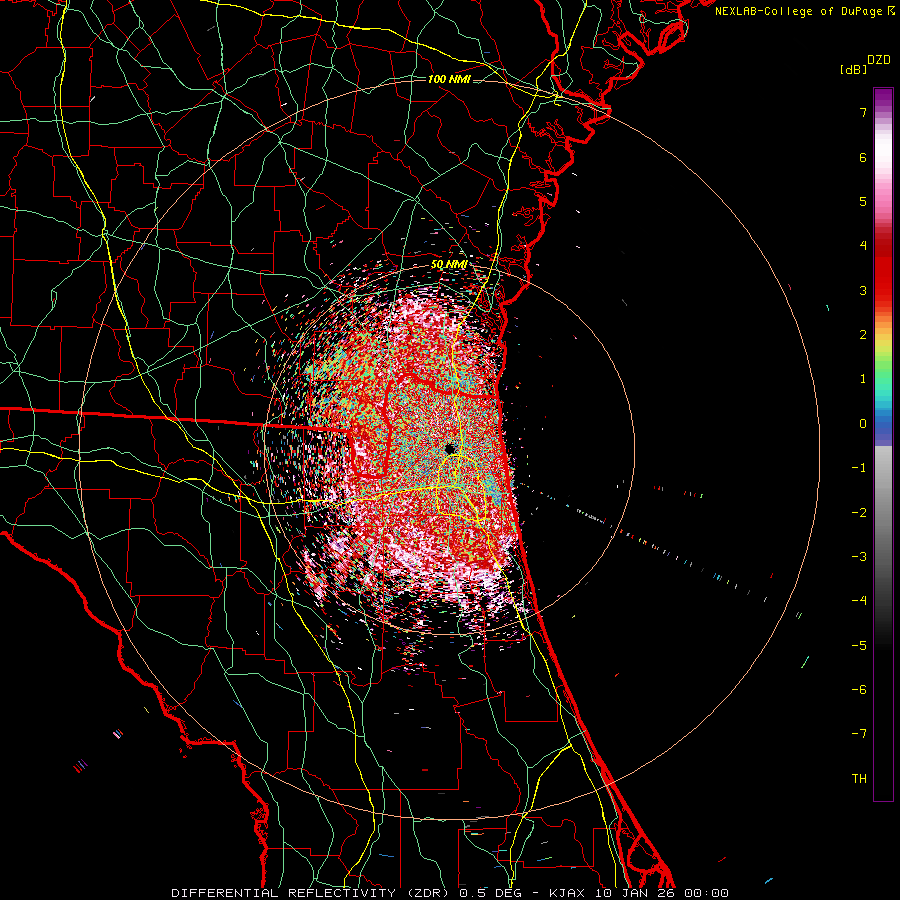The height and width of the screenshot is (900, 900).
Task: Click the 10 JAN 26 00:00 timestamp
Action: (x=660, y=893)
